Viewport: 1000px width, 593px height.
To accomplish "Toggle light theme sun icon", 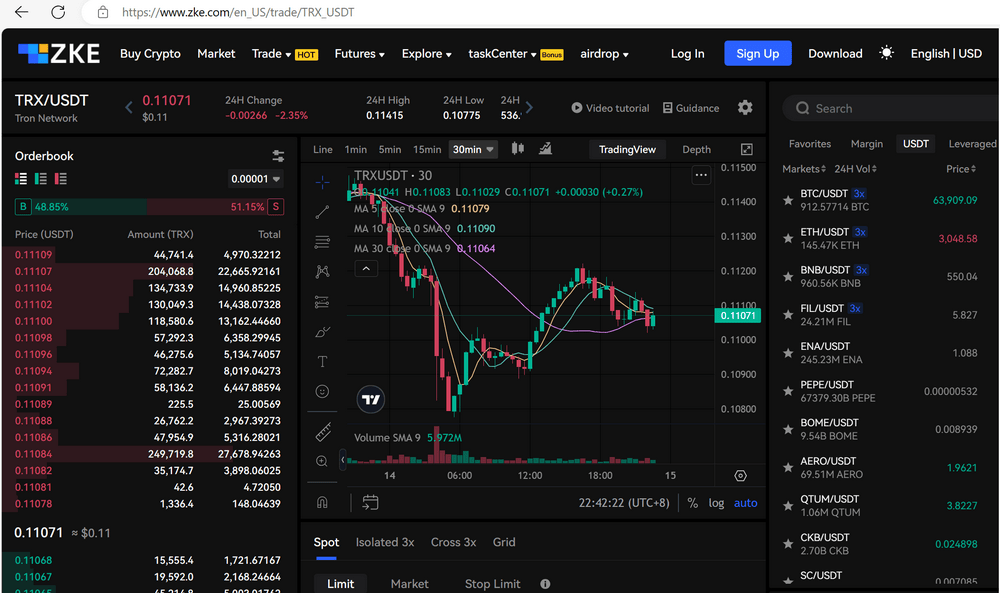I will pos(886,53).
